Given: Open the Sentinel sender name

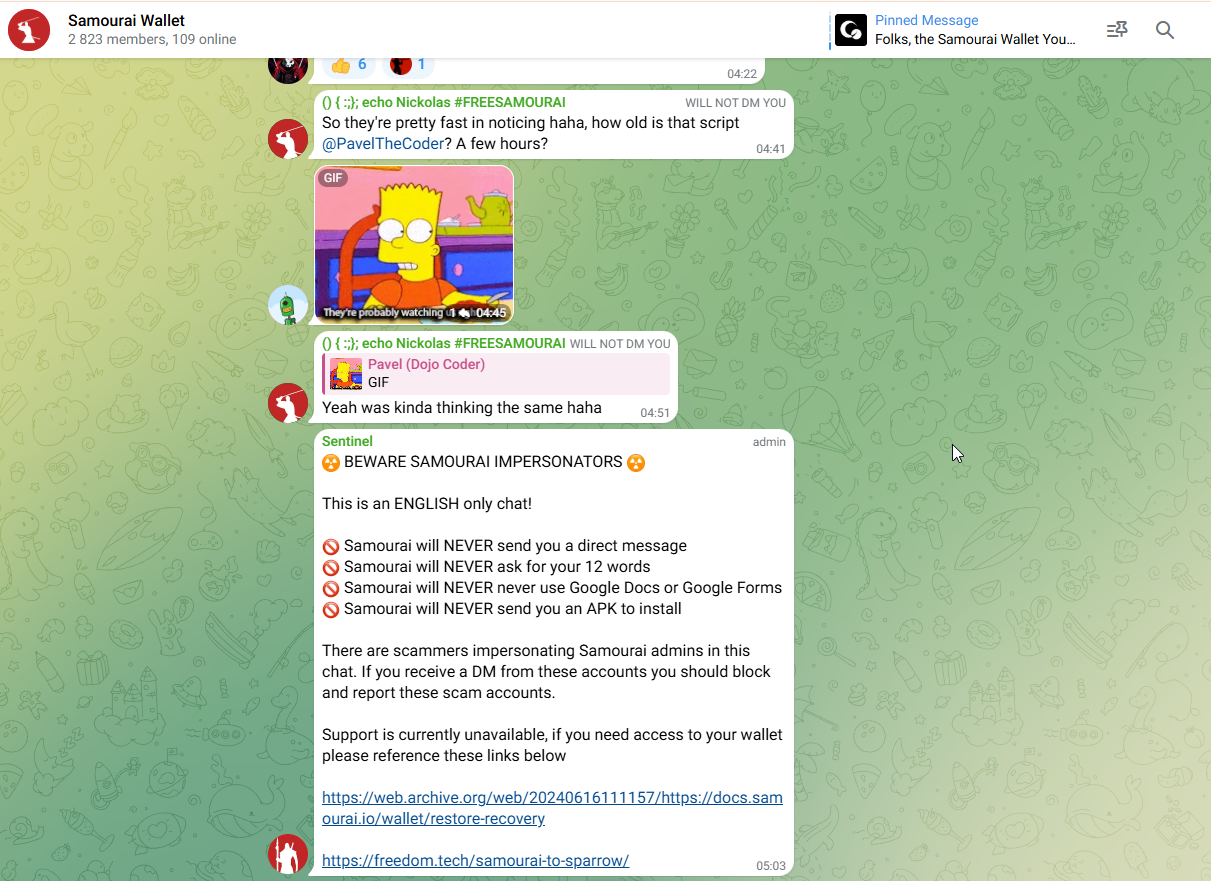Looking at the screenshot, I should click(347, 441).
